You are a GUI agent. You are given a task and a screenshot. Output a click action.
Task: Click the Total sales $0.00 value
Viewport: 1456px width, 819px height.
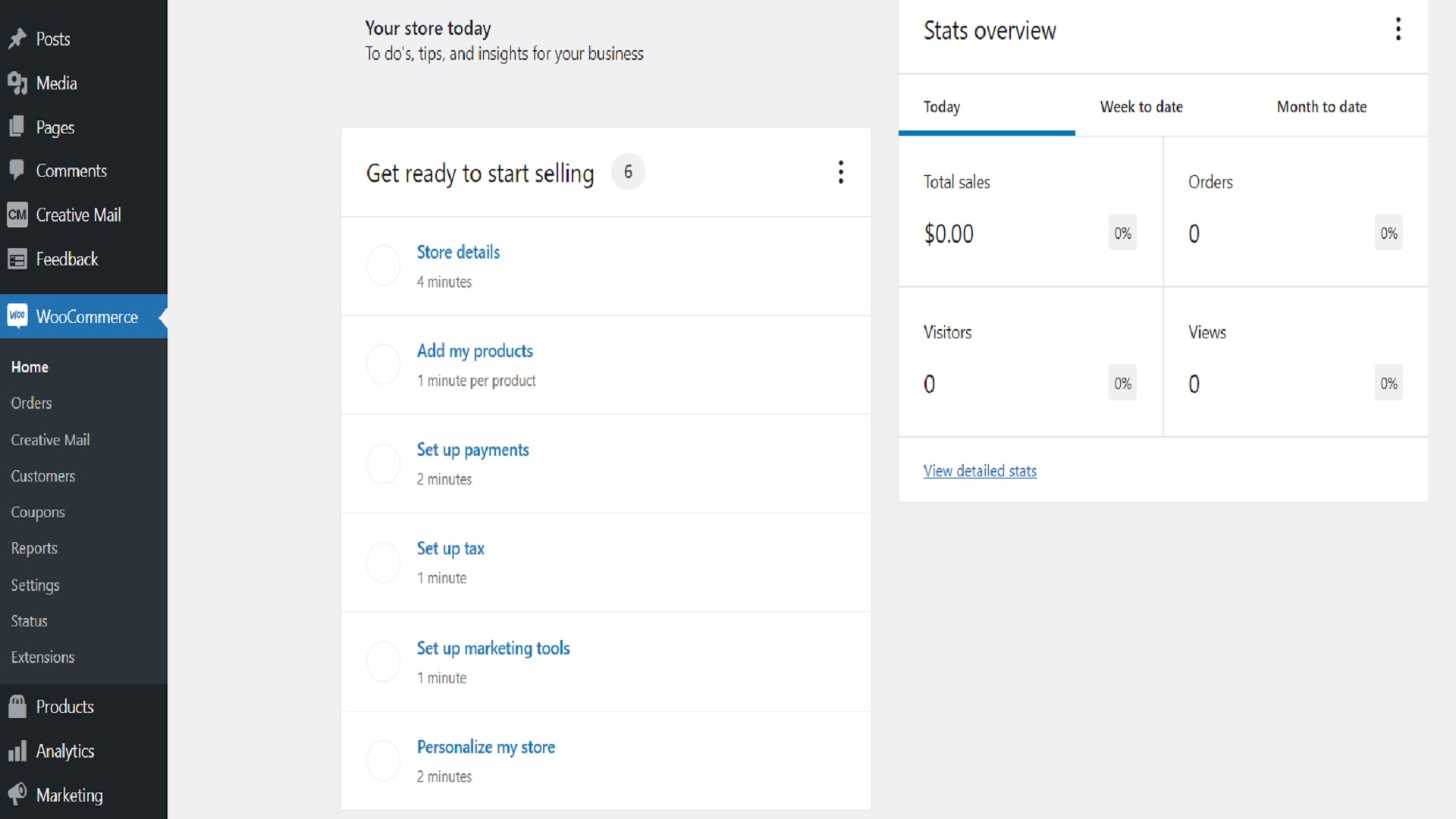coord(949,234)
